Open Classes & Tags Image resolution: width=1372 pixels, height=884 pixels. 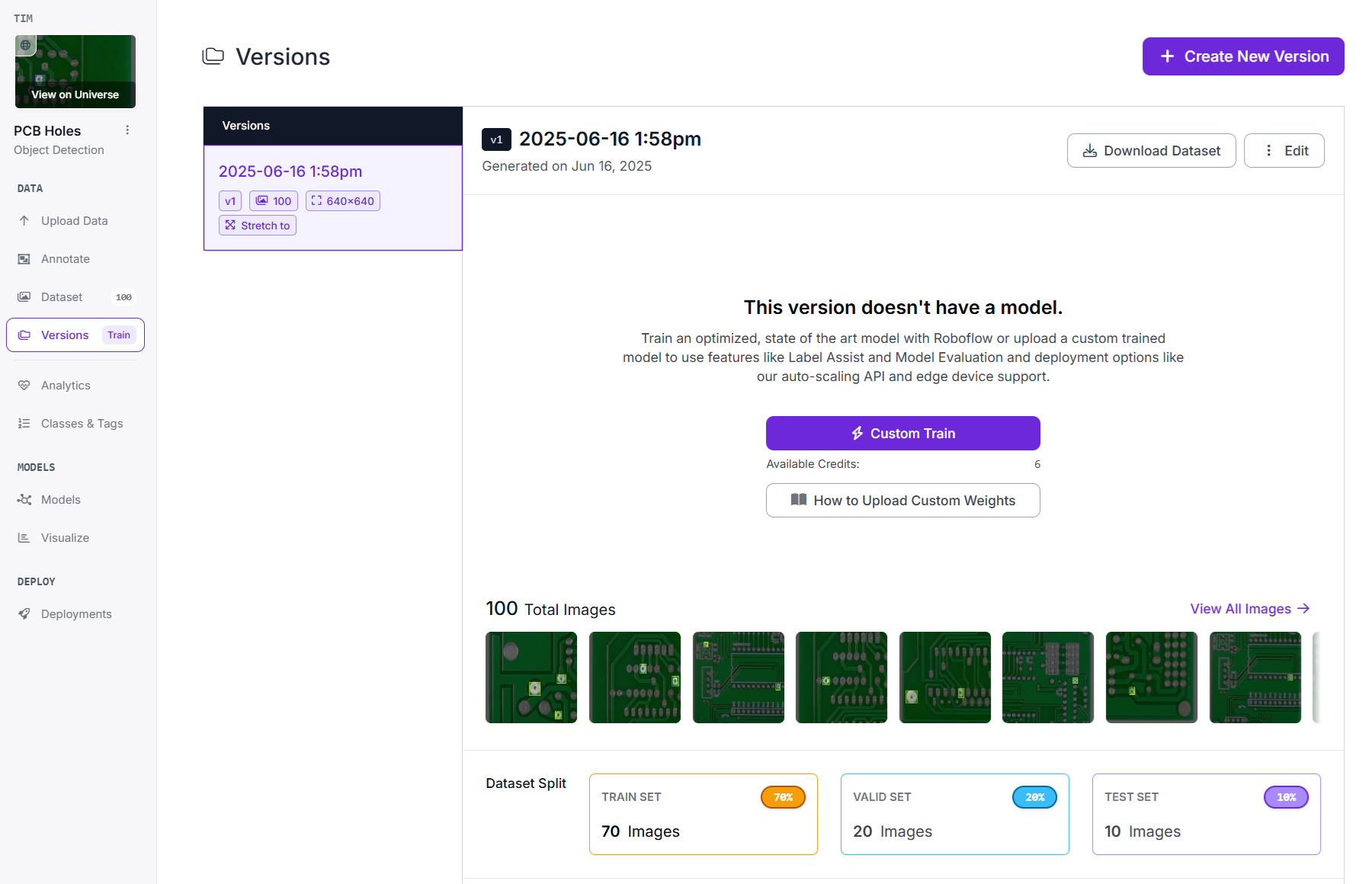[x=82, y=423]
